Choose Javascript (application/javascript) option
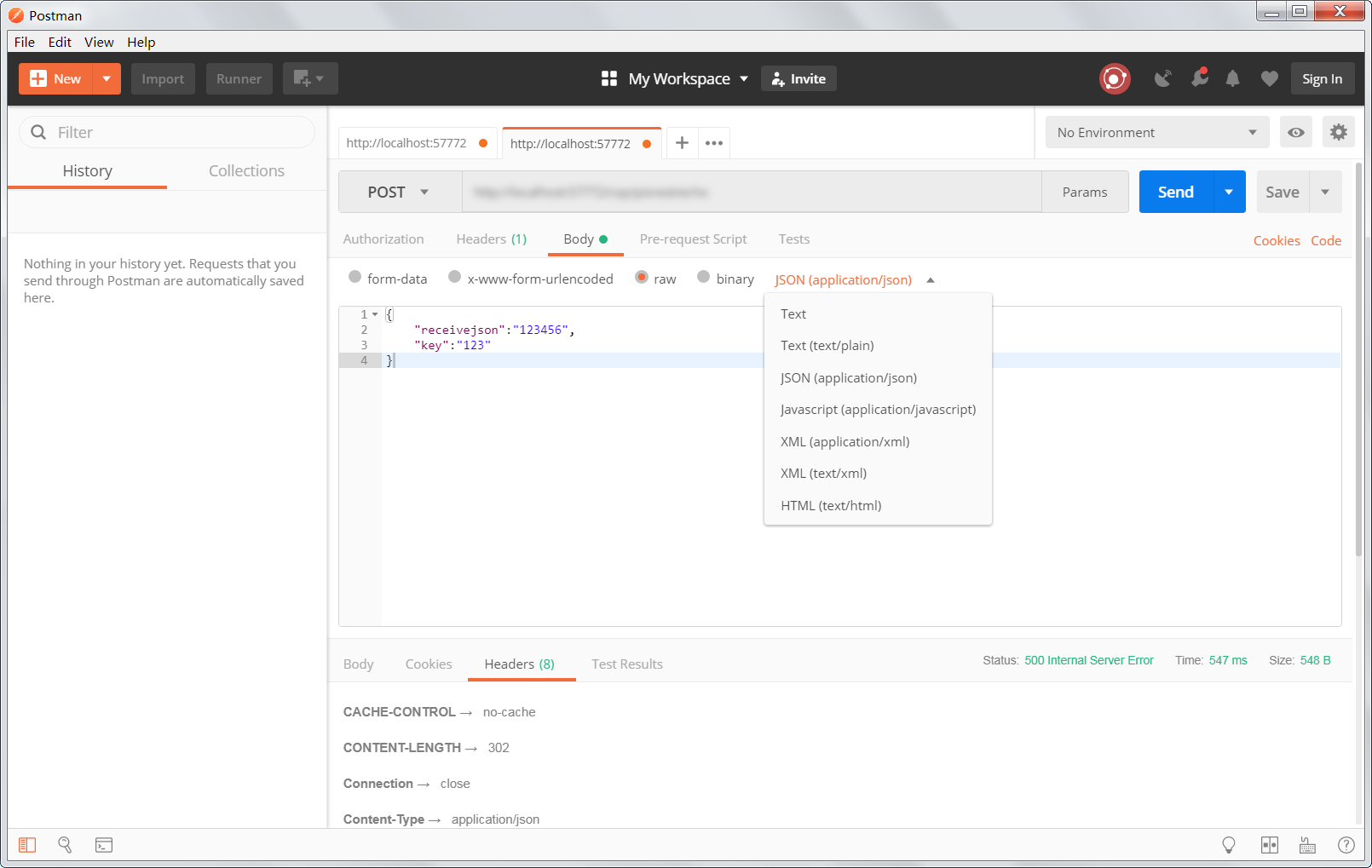The height and width of the screenshot is (868, 1372). (878, 409)
